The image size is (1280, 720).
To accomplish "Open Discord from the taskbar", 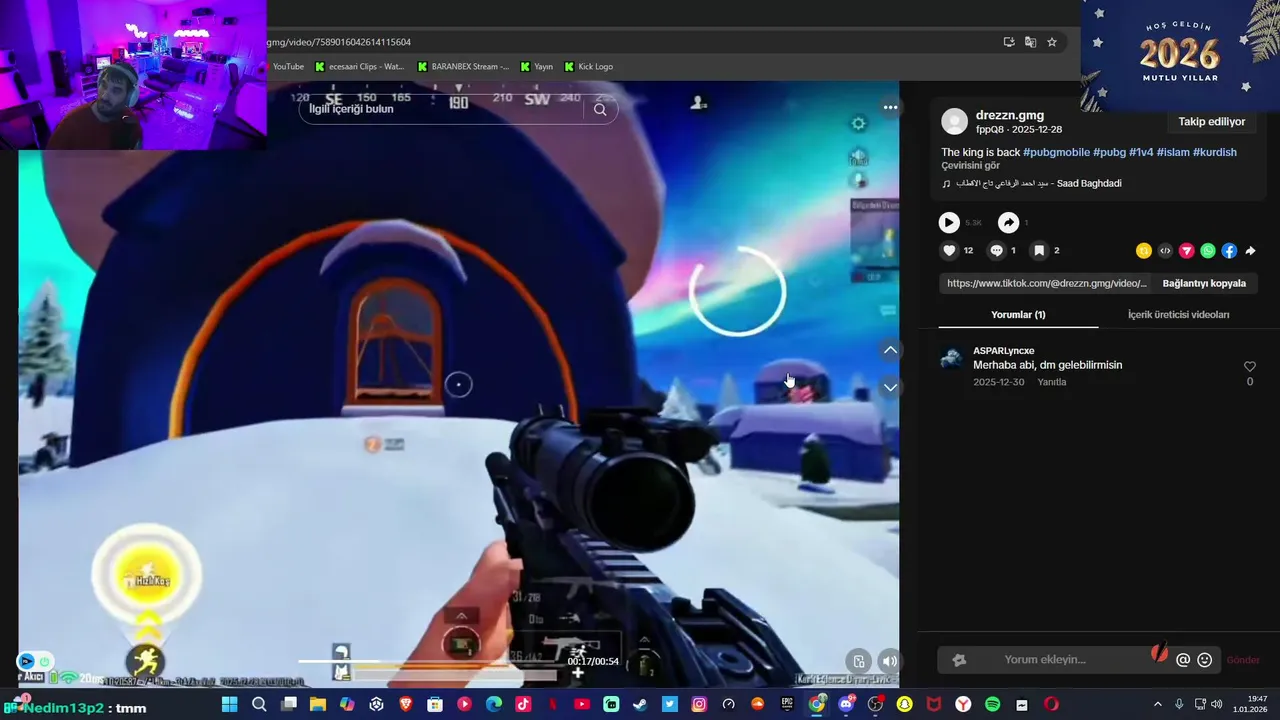I will 846,704.
